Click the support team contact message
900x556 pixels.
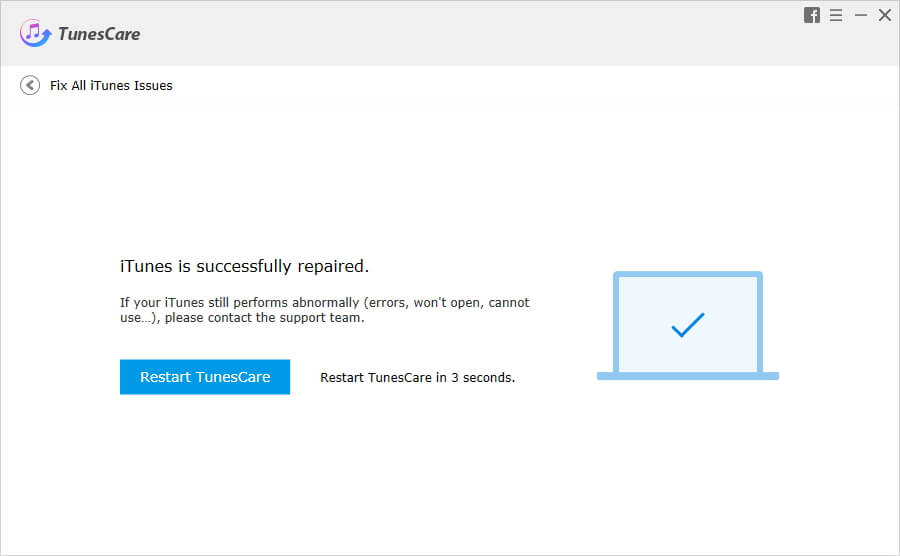[x=324, y=310]
